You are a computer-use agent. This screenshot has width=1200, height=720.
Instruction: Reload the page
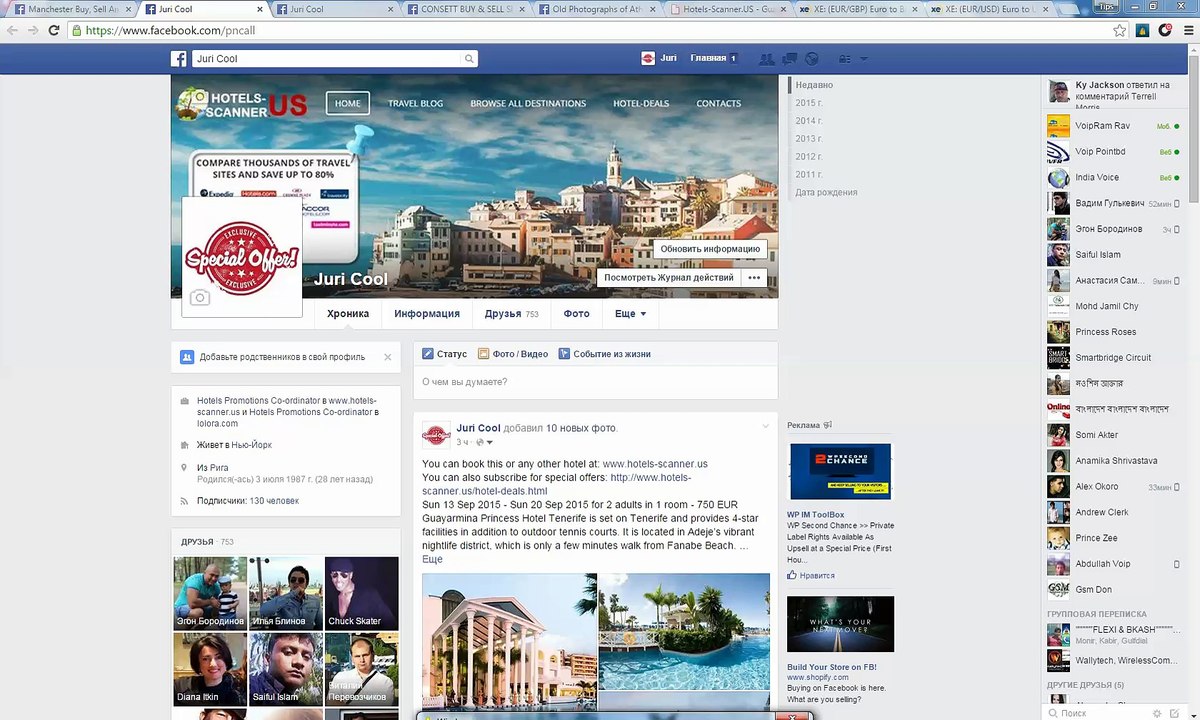click(54, 30)
